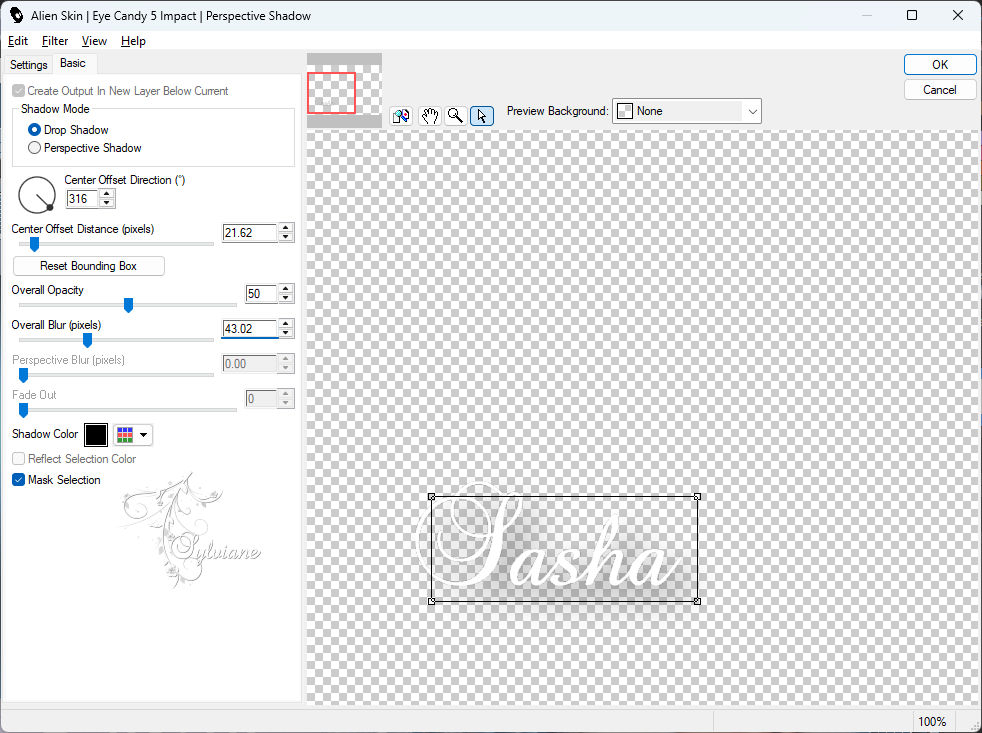Image resolution: width=982 pixels, height=733 pixels.
Task: Open the View menu
Action: pos(94,41)
